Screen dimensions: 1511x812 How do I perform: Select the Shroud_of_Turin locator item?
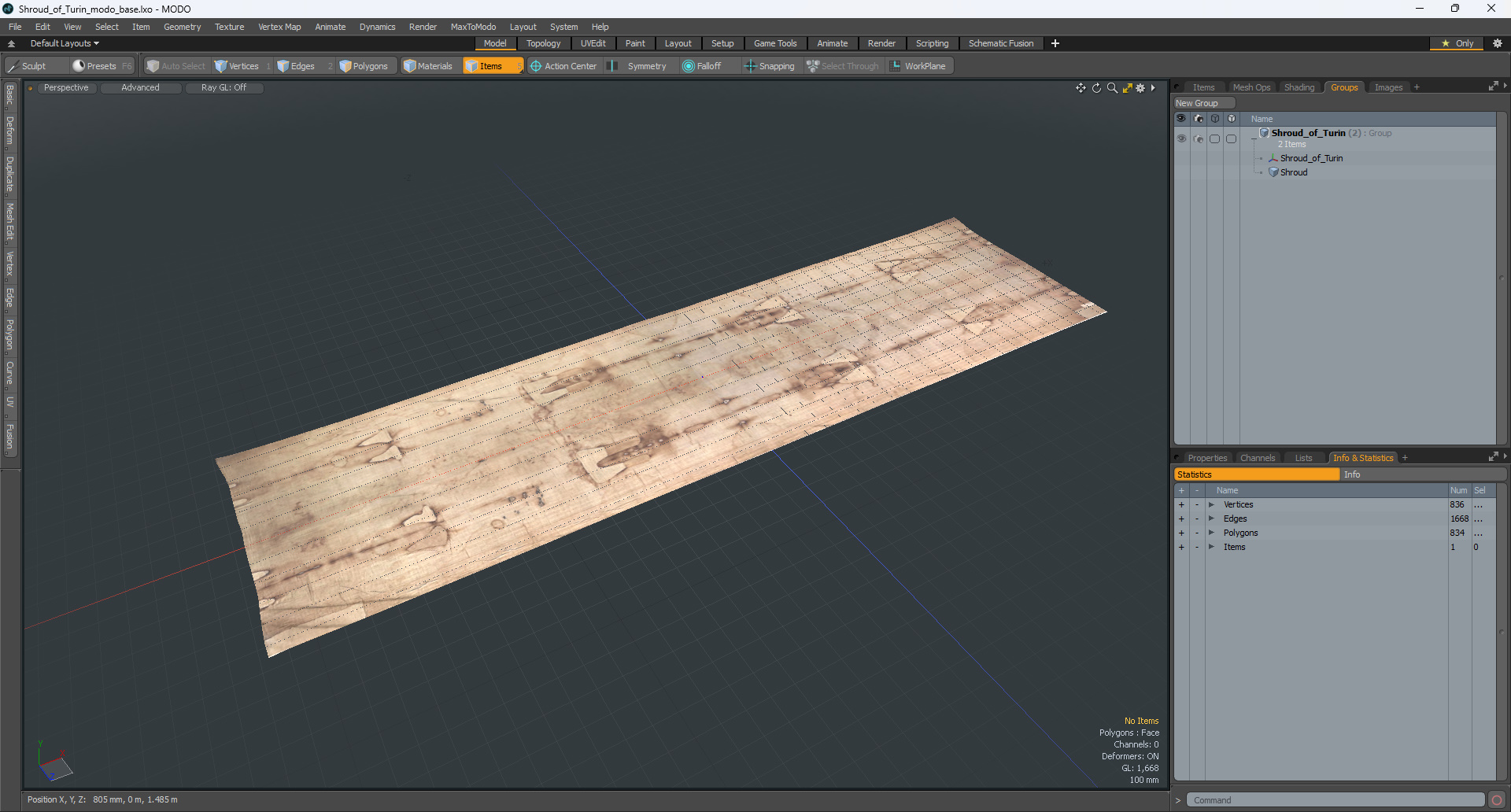tap(1310, 158)
